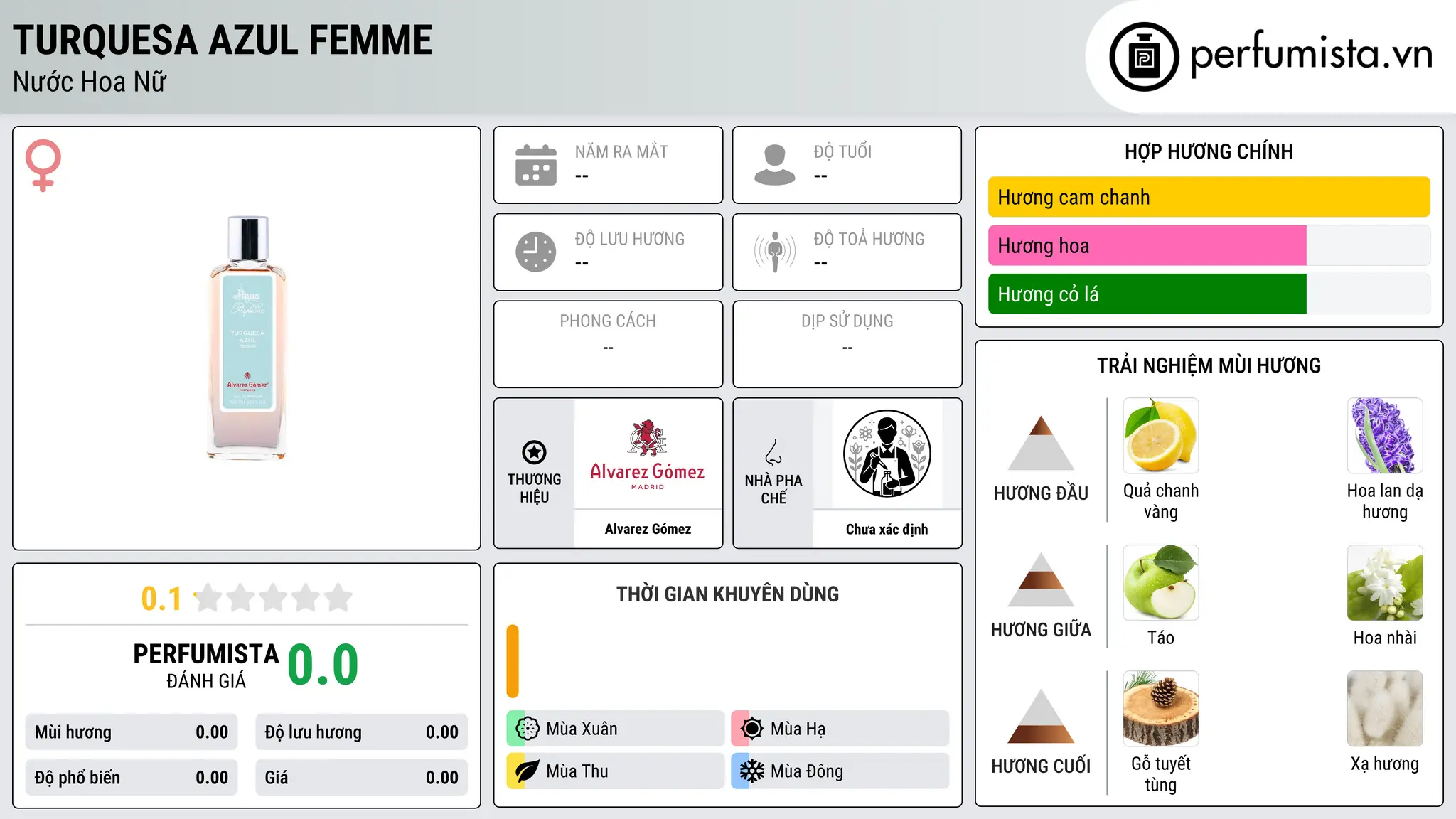Click the THƯƠNG HIỆU label
1456x819 pixels.
point(534,488)
